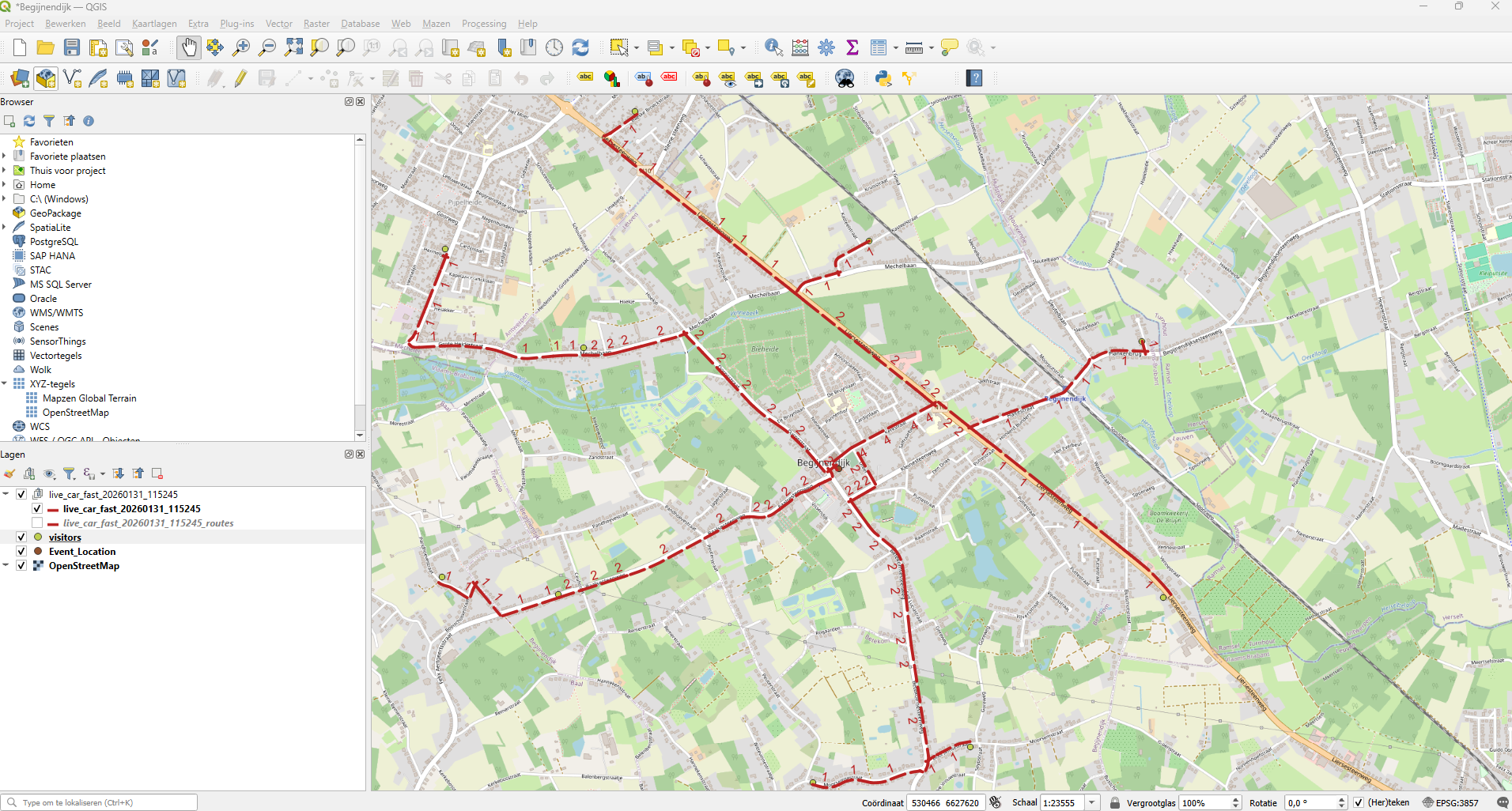Viewport: 1512px width, 811px height.
Task: Open the field calculator sigma statistics icon
Action: (x=852, y=47)
